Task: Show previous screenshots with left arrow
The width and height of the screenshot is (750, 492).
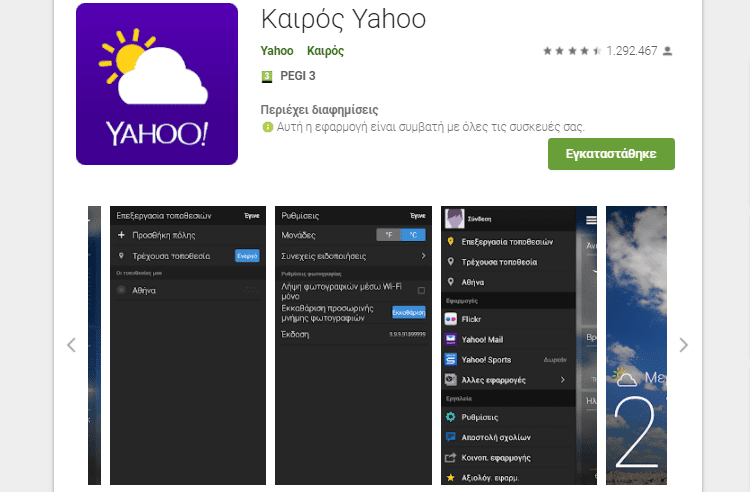Action: [71, 345]
